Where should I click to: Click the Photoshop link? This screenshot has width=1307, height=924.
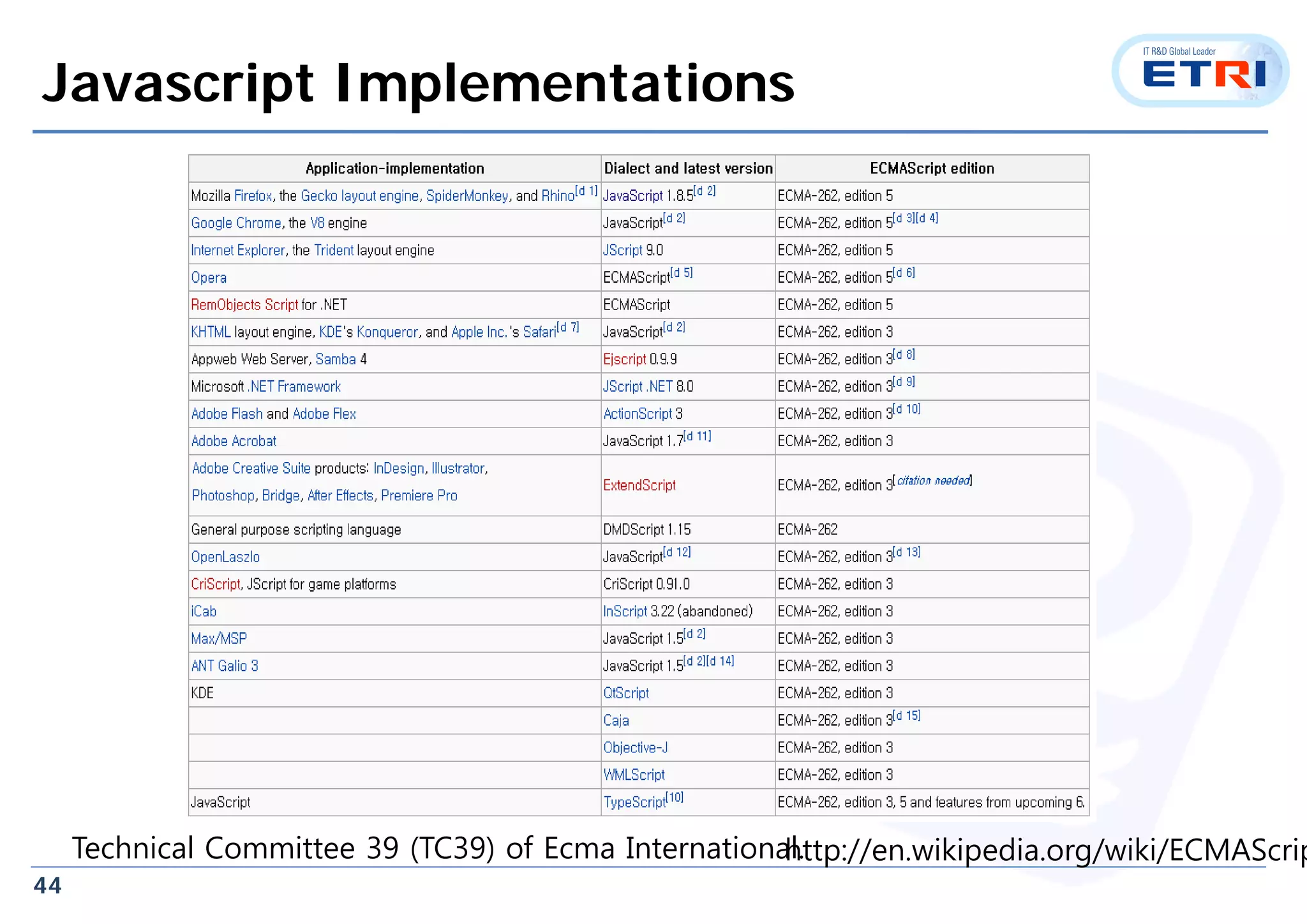coord(223,496)
